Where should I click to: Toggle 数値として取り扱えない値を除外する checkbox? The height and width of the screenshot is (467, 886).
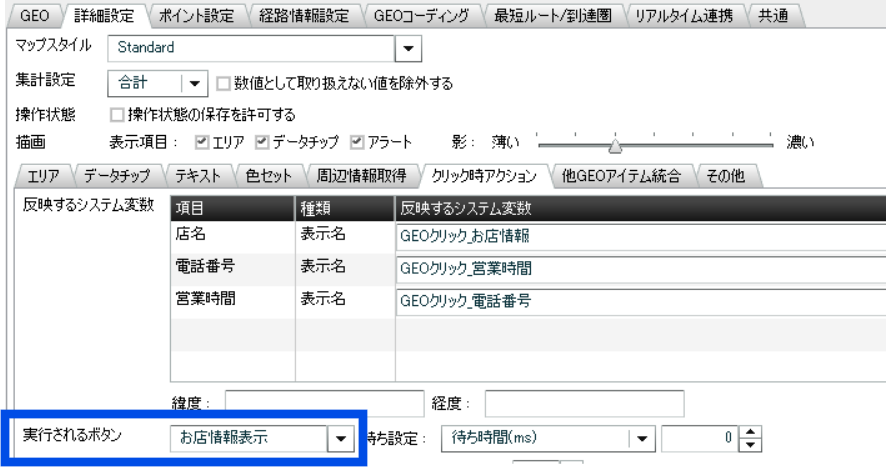(x=224, y=84)
